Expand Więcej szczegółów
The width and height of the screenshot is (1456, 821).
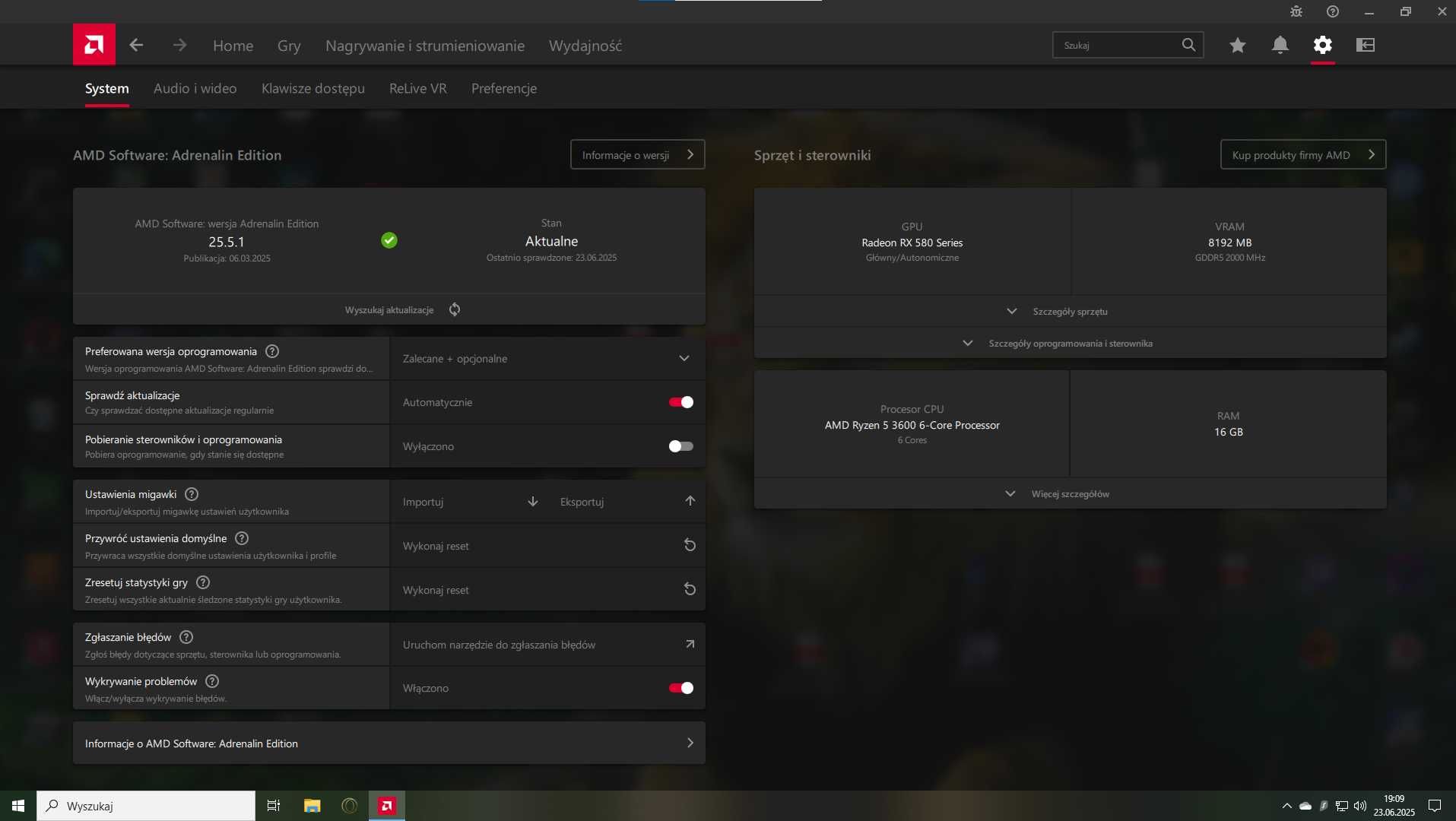(x=1070, y=494)
